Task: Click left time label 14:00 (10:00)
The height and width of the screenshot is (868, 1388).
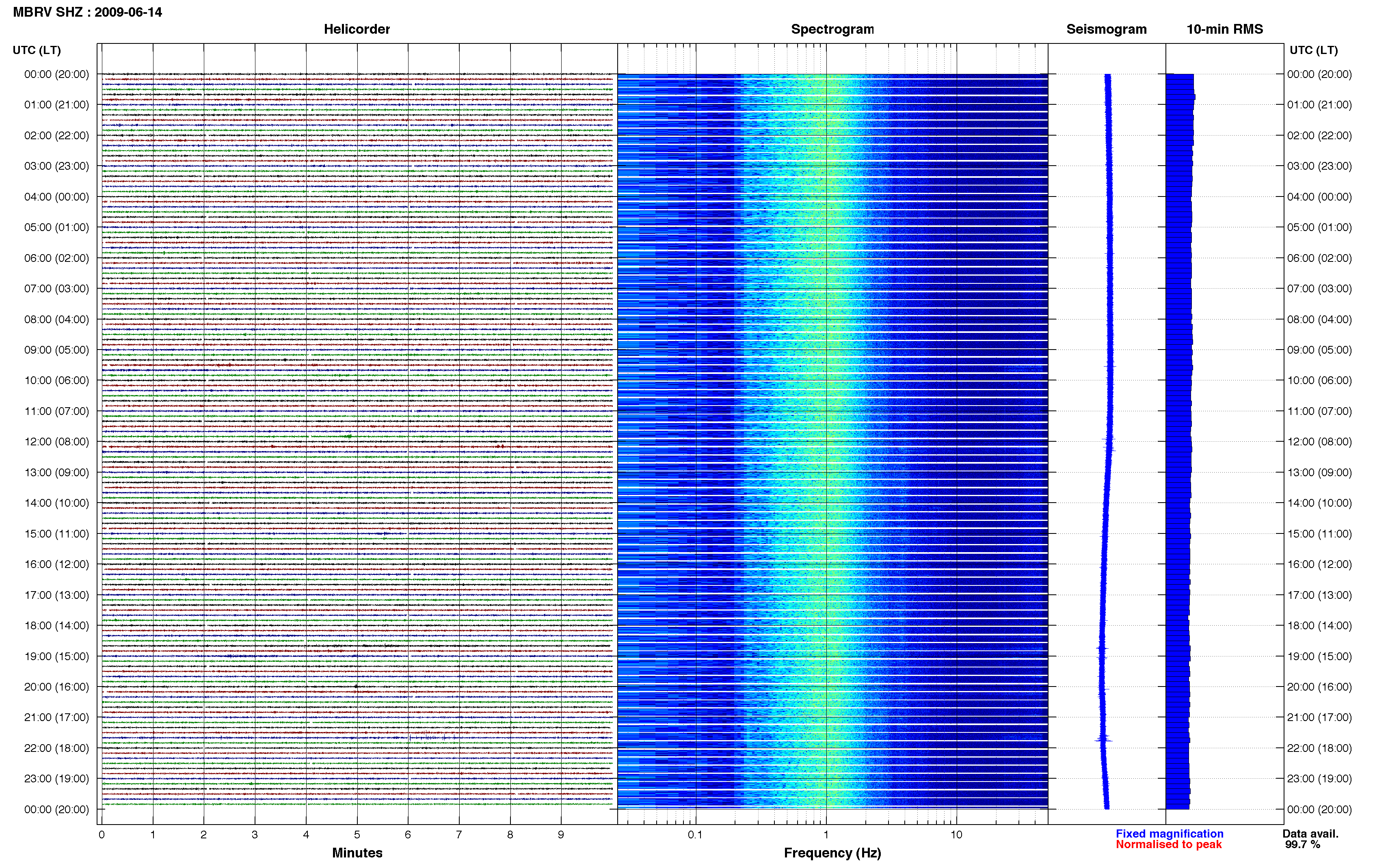Action: [56, 503]
